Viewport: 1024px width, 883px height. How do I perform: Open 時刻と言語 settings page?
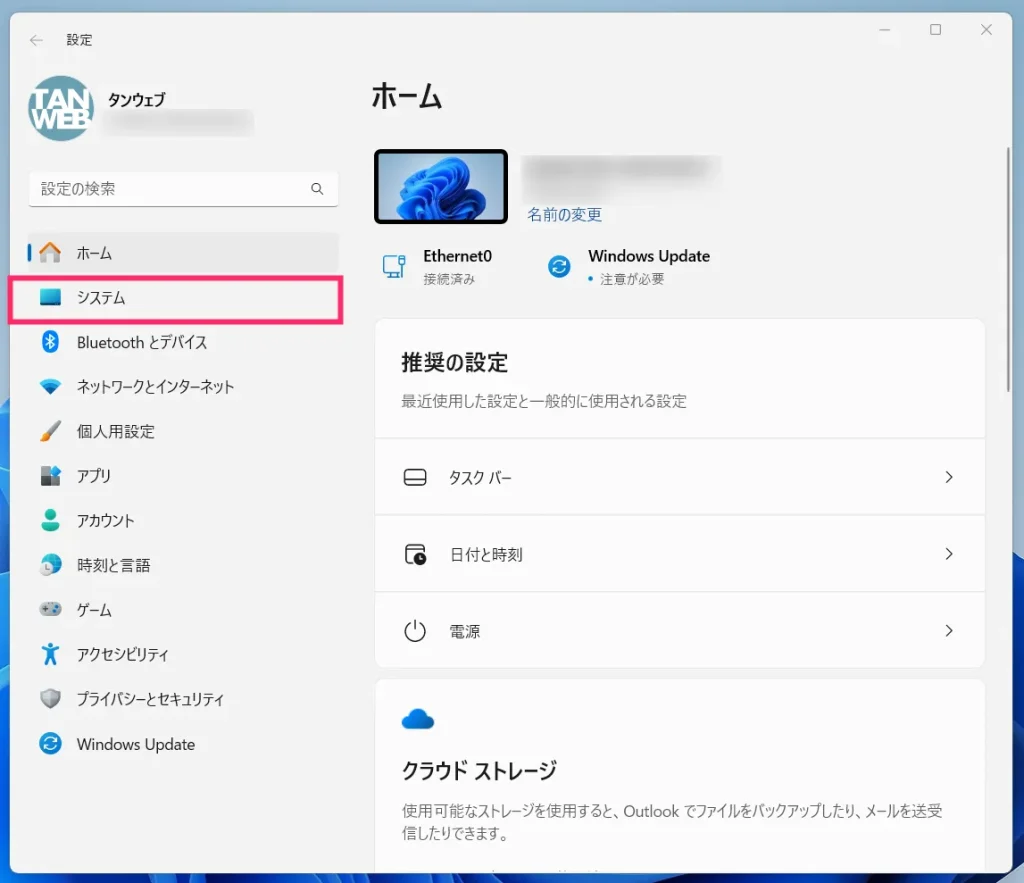pos(184,565)
